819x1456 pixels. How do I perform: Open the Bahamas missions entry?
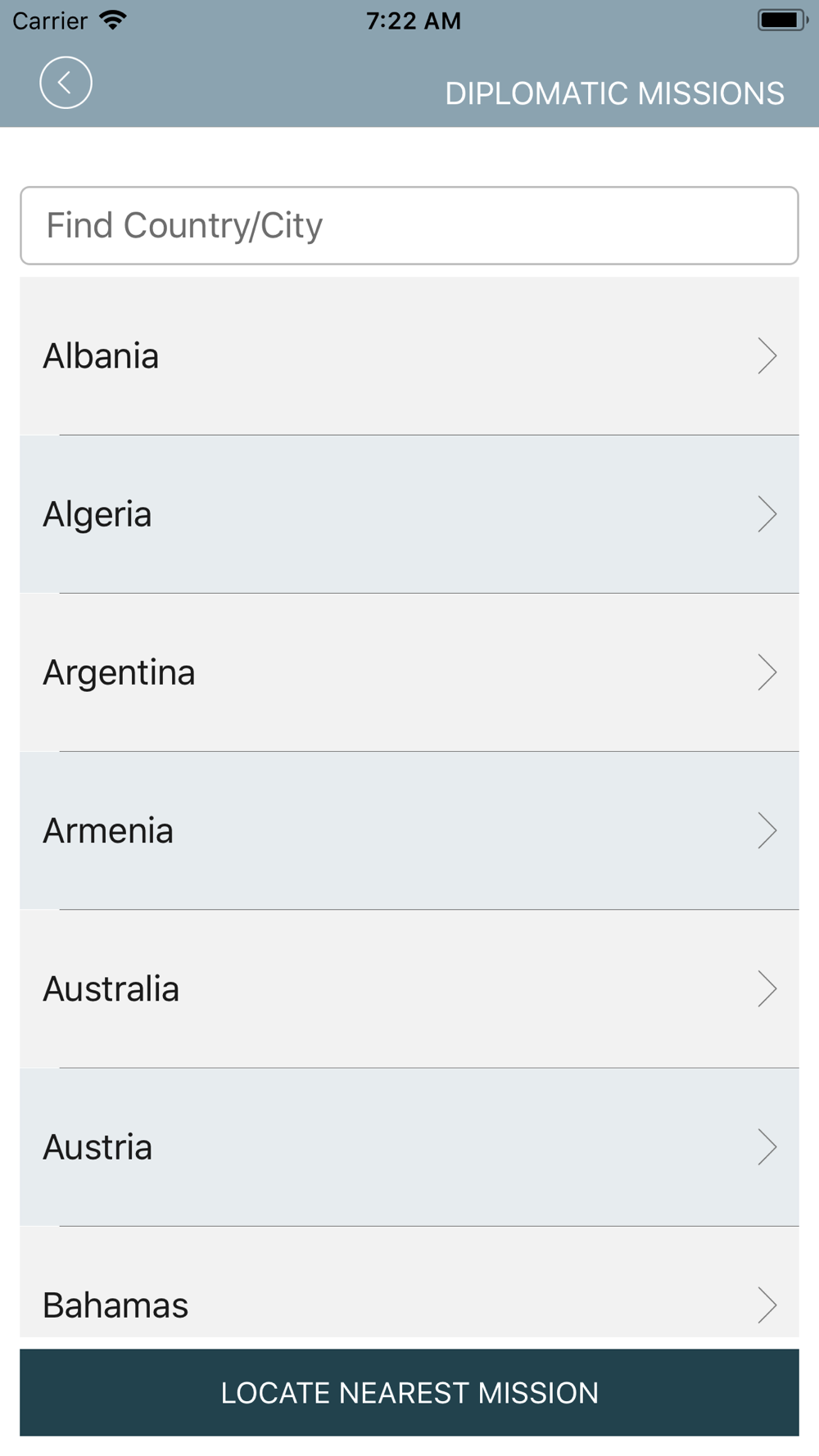409,1282
